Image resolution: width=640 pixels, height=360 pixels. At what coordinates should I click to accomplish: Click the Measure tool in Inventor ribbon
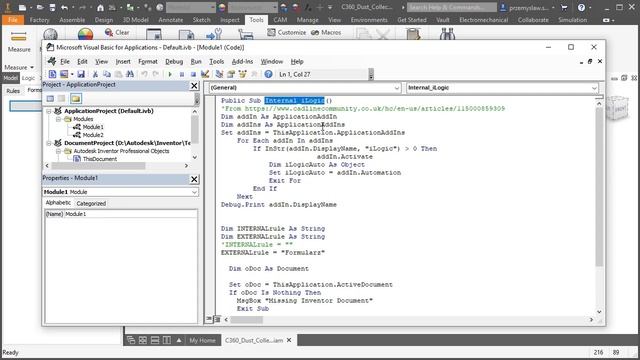pos(19,42)
